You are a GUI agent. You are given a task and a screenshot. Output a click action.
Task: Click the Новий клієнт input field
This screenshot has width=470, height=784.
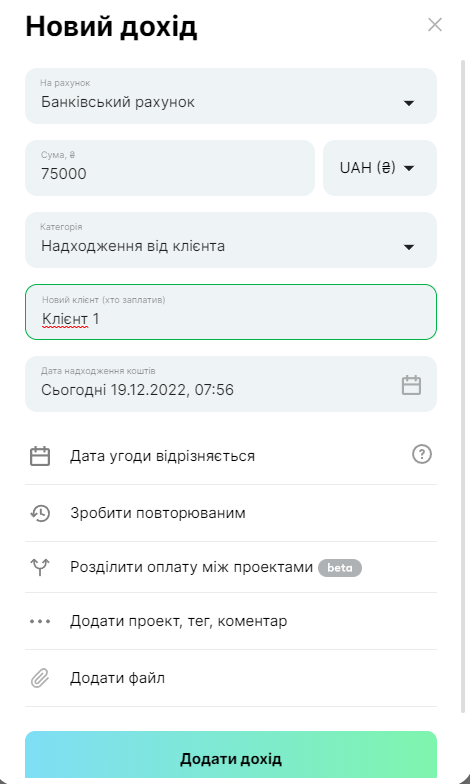[x=231, y=312]
